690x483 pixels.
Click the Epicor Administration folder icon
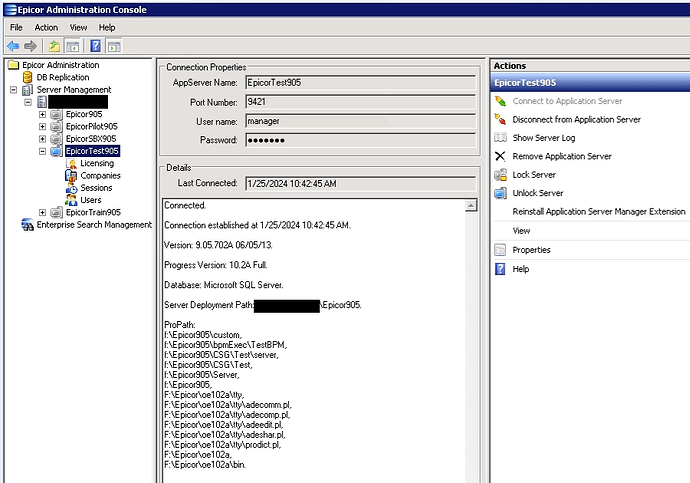click(14, 65)
